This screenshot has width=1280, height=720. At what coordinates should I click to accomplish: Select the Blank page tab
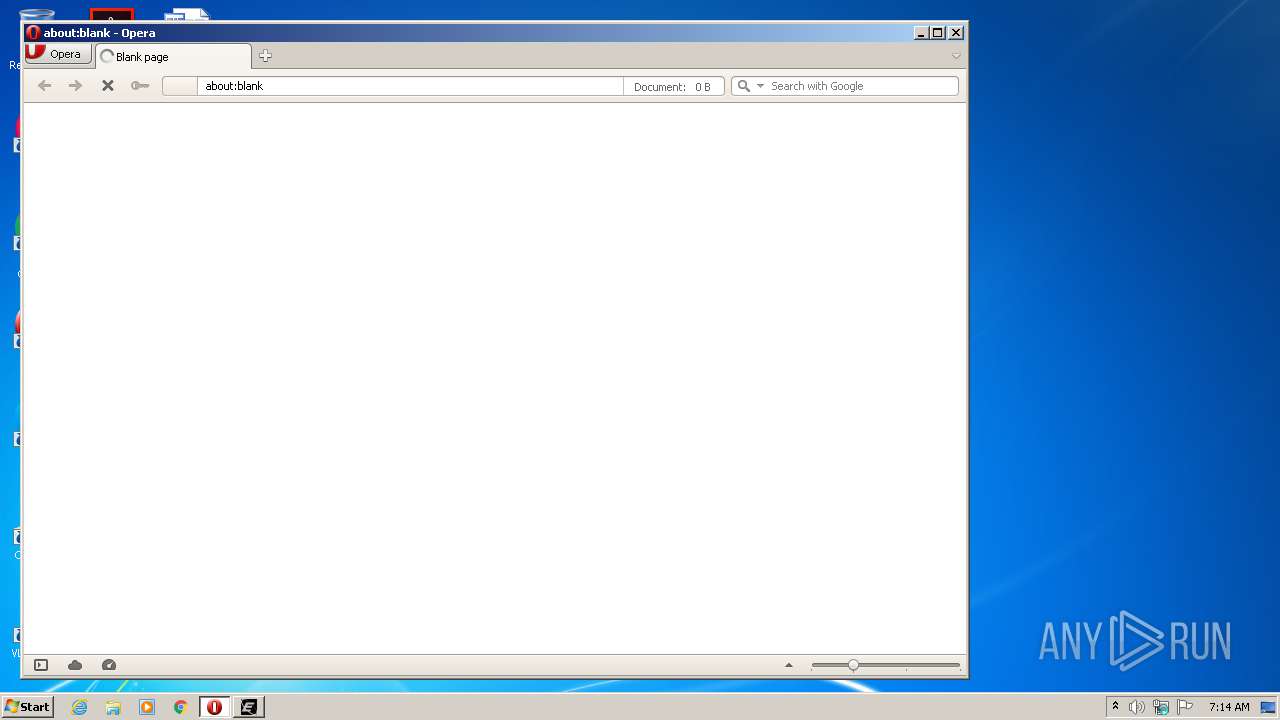pyautogui.click(x=173, y=57)
